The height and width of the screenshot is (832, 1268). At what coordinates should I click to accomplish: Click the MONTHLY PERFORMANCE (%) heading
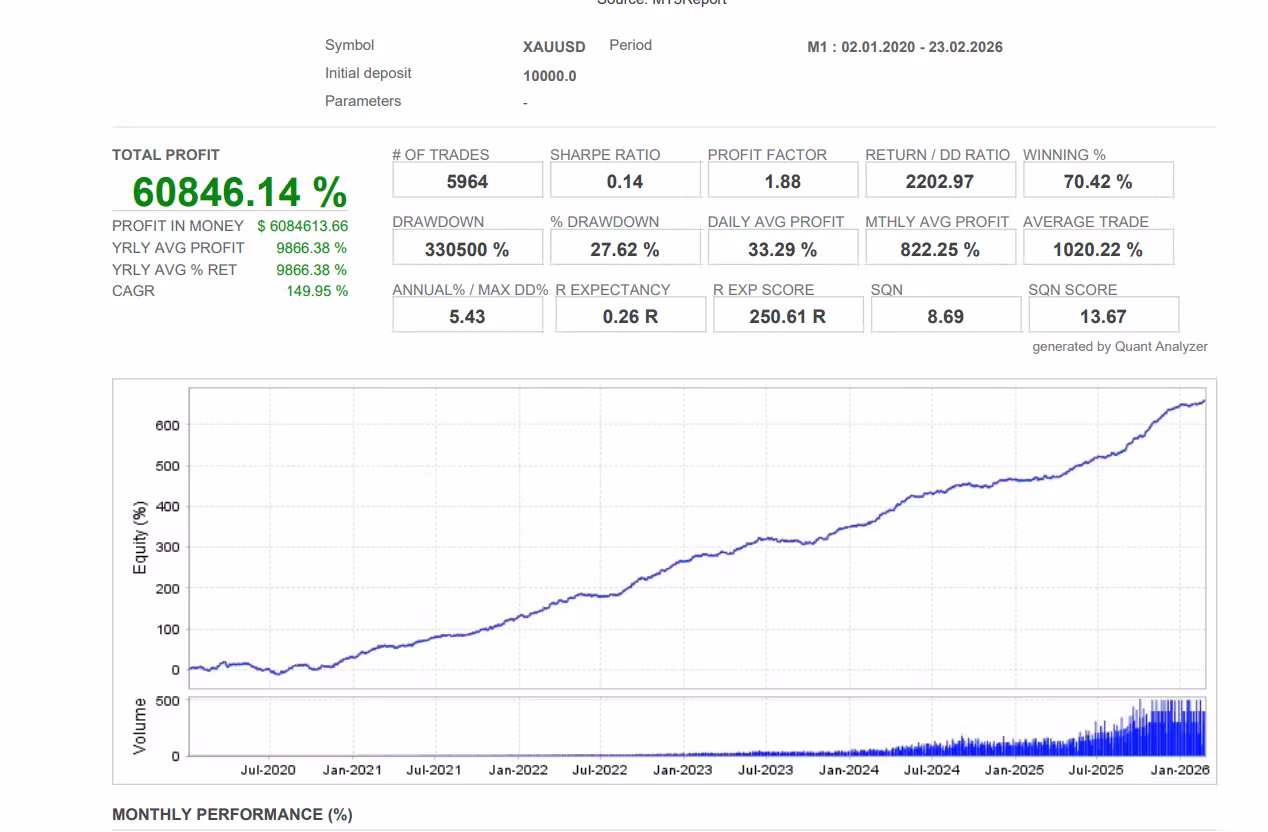click(x=232, y=815)
